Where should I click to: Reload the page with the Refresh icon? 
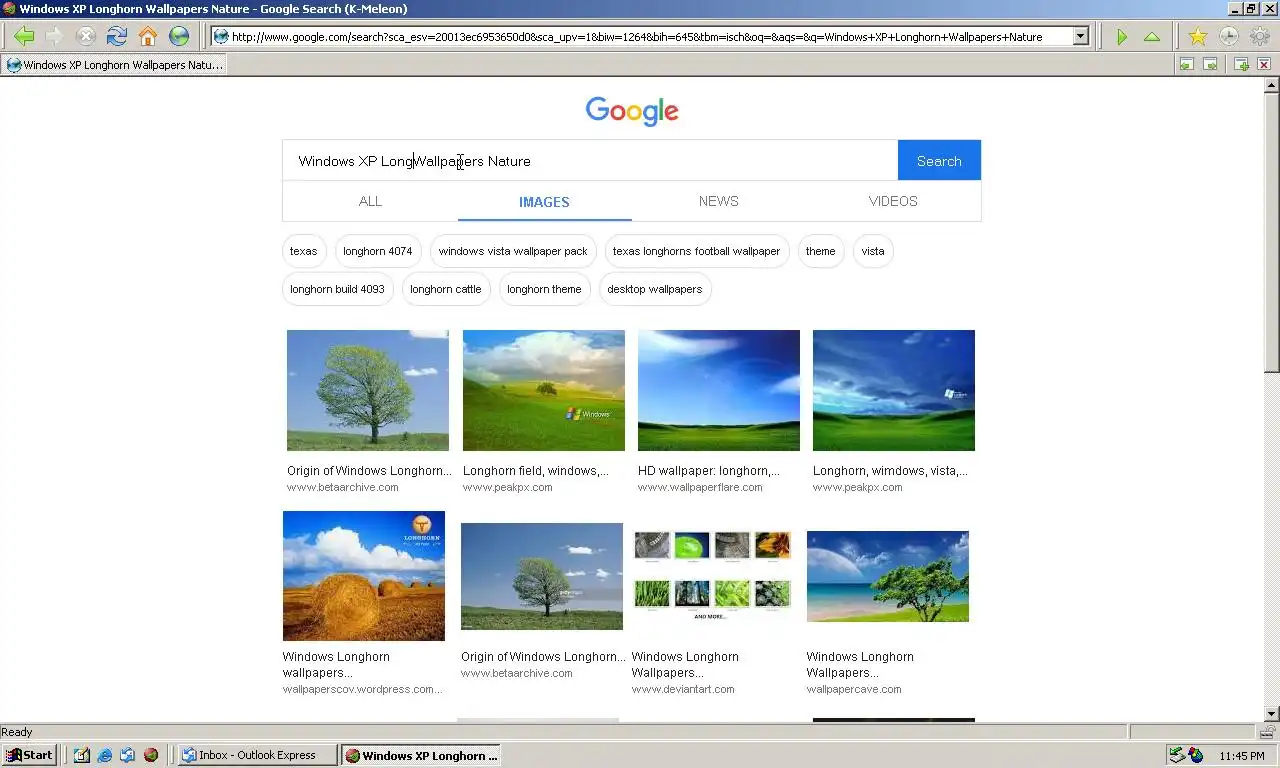click(x=117, y=37)
